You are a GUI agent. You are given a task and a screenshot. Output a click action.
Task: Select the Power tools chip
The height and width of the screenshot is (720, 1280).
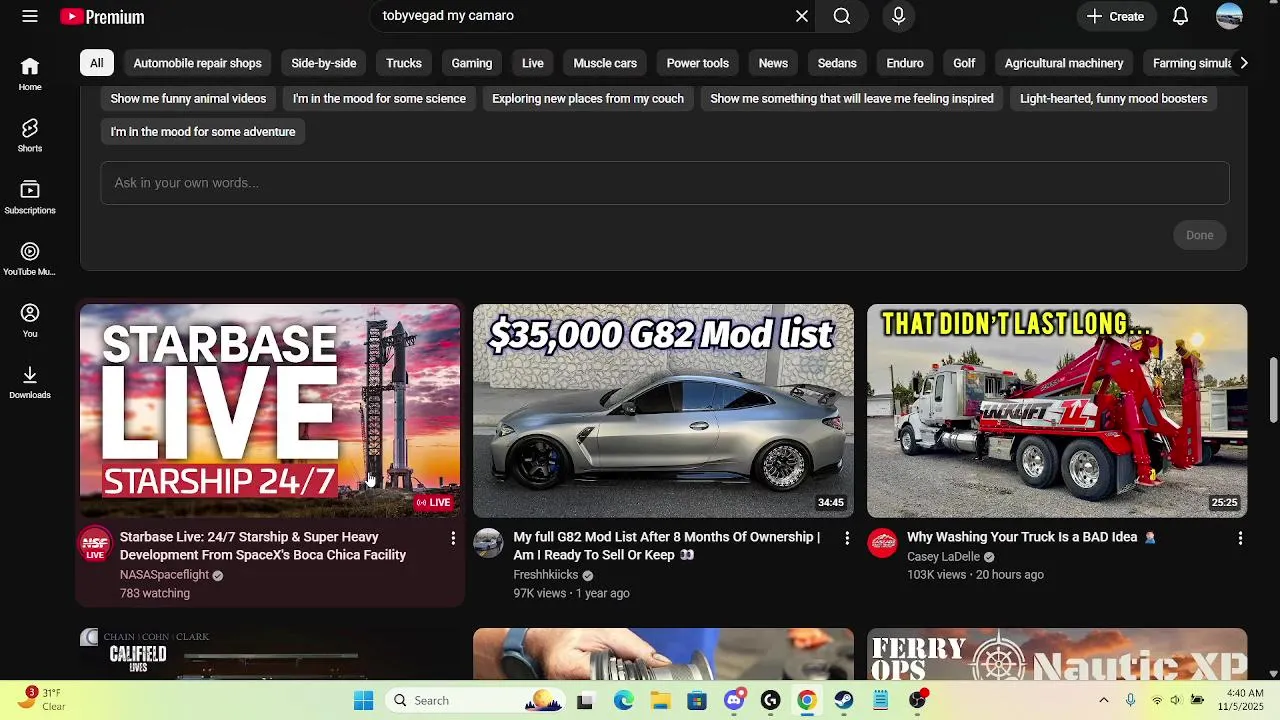click(x=698, y=63)
